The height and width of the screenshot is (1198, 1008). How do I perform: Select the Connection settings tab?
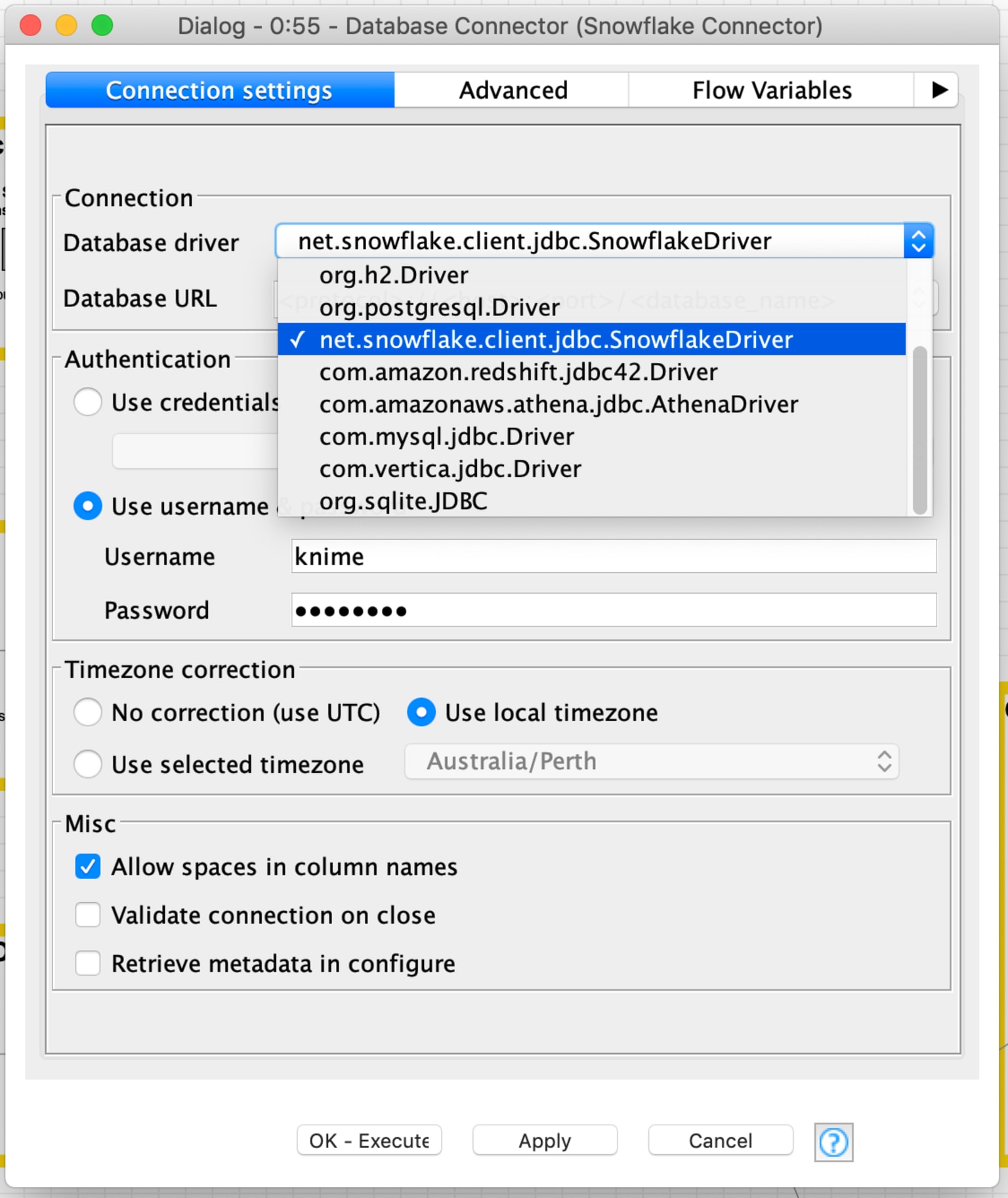pos(219,90)
